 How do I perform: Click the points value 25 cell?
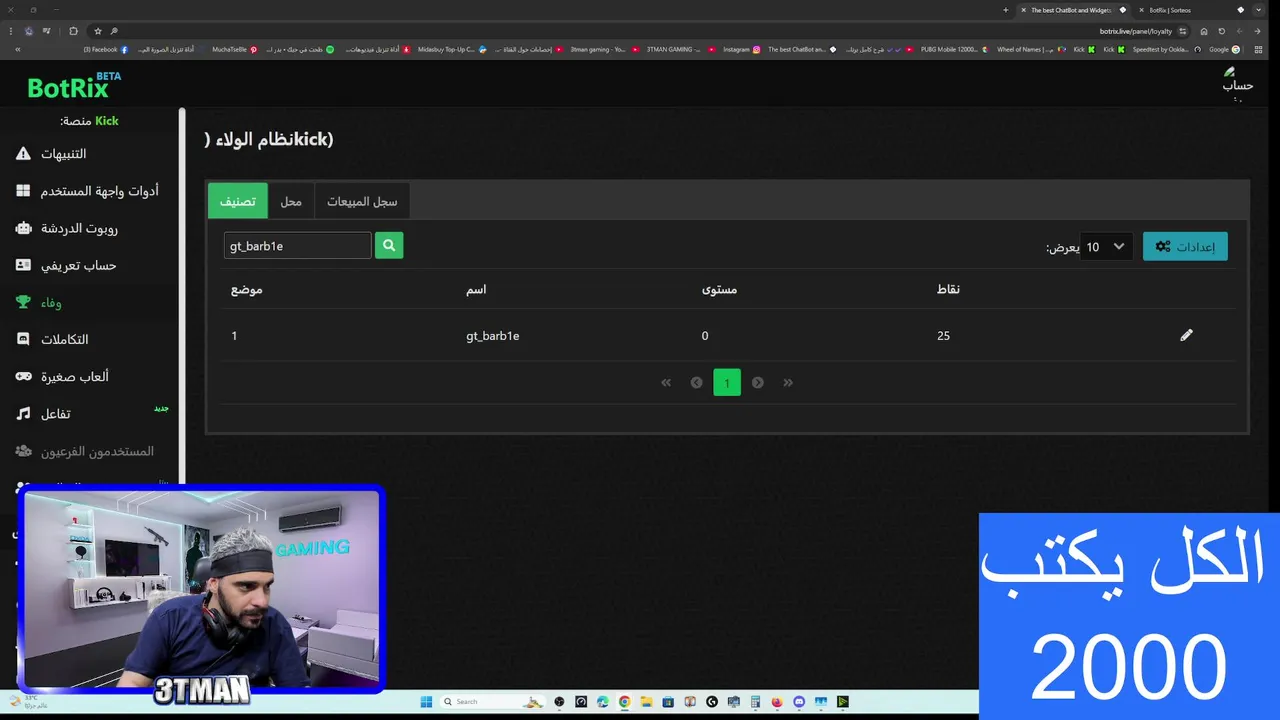coord(943,336)
